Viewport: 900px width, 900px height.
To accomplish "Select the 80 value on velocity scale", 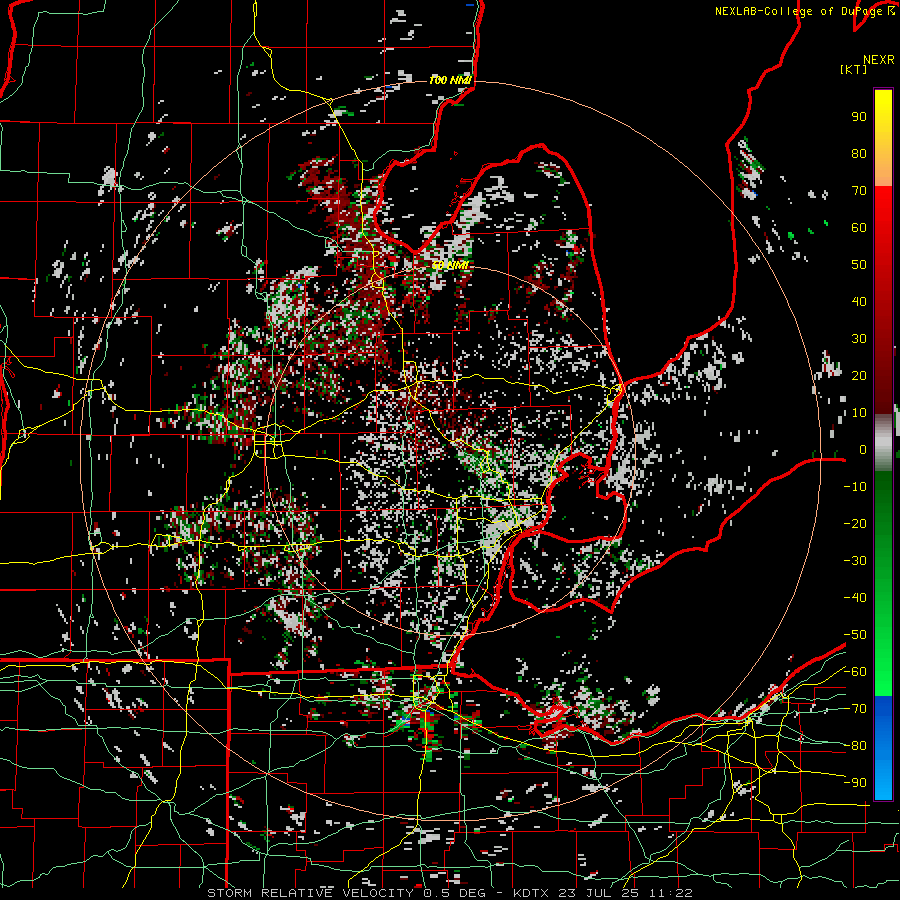I will click(x=859, y=154).
